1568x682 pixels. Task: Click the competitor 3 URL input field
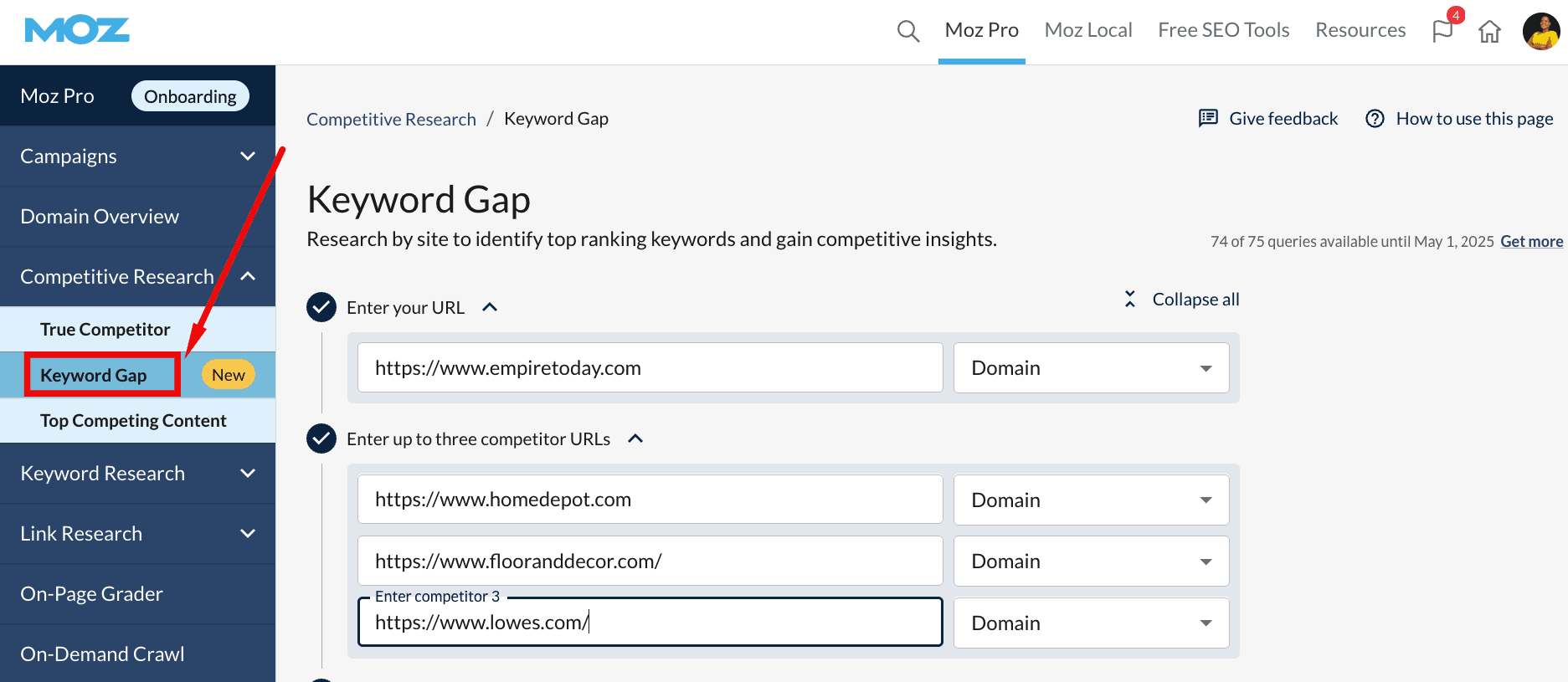click(x=650, y=623)
